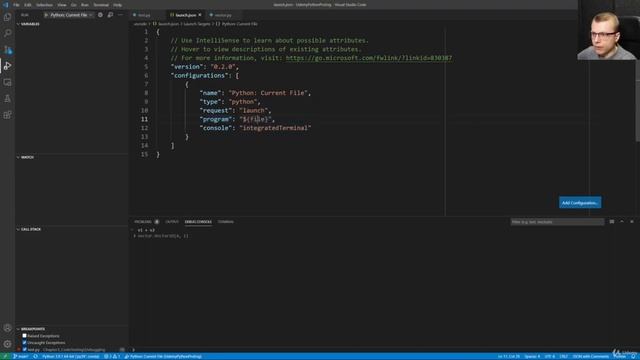Switch to the Output panel tab
The image size is (640, 360).
click(172, 222)
